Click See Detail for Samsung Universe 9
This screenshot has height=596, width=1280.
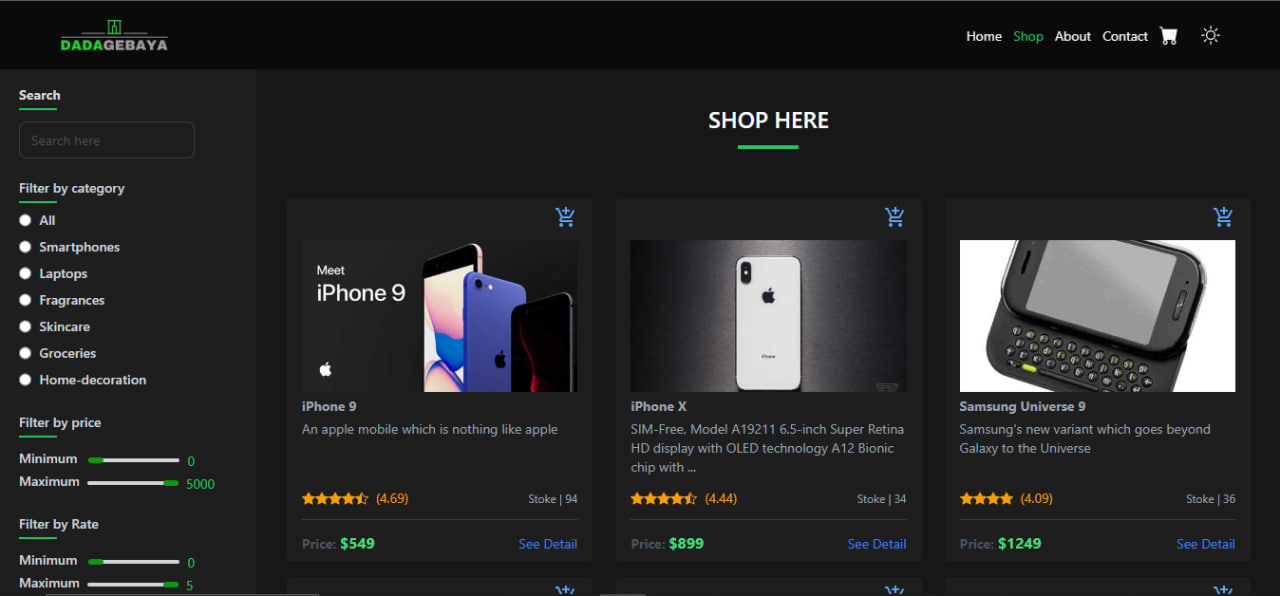coord(1206,544)
